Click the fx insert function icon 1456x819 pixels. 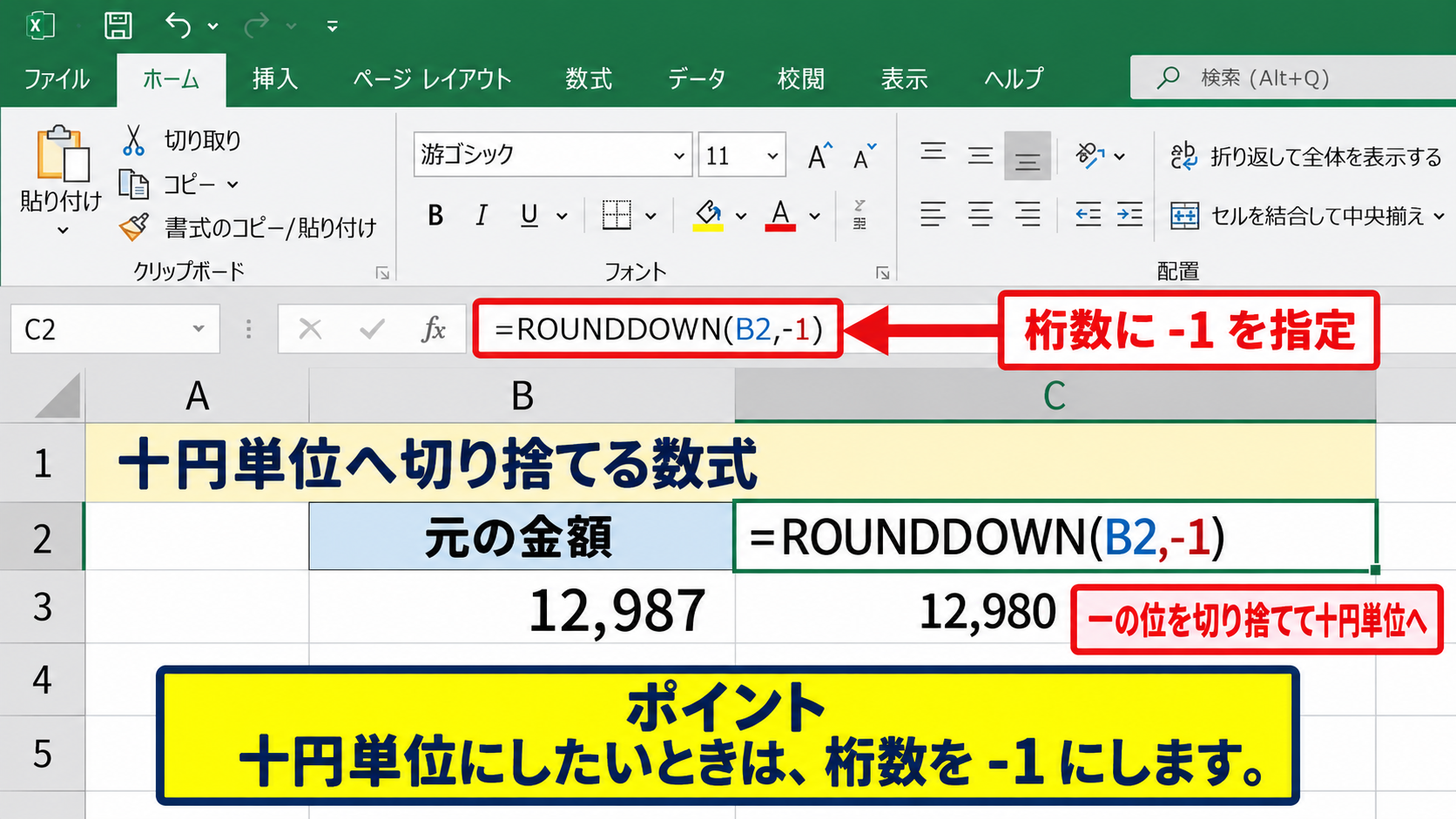[434, 329]
